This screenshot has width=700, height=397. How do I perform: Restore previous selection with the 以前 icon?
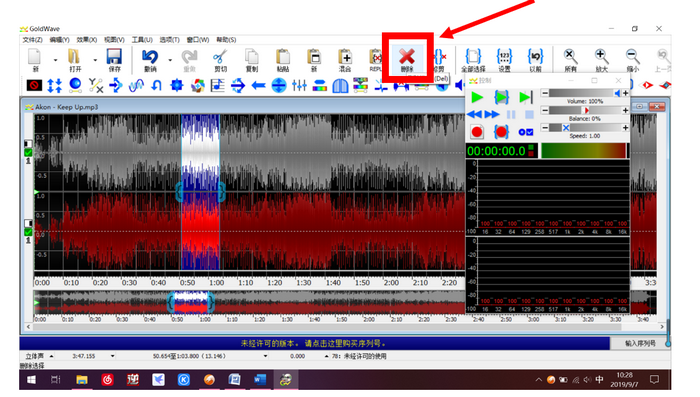[535, 60]
